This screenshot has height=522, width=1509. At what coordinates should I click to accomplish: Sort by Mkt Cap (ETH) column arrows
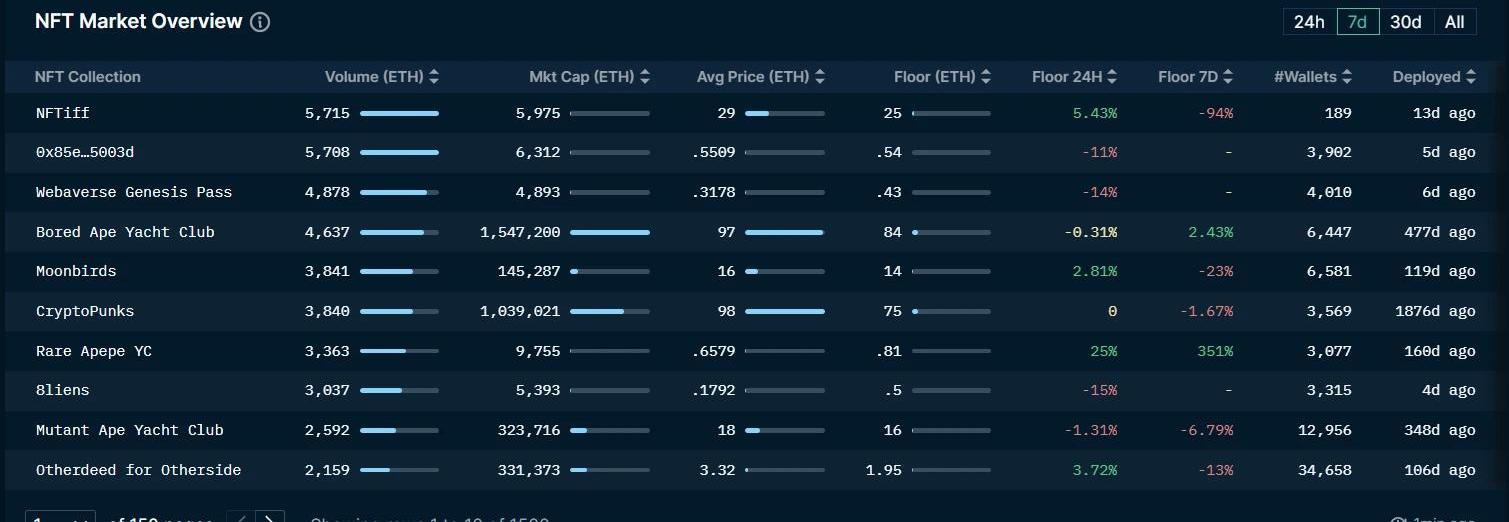(644, 77)
